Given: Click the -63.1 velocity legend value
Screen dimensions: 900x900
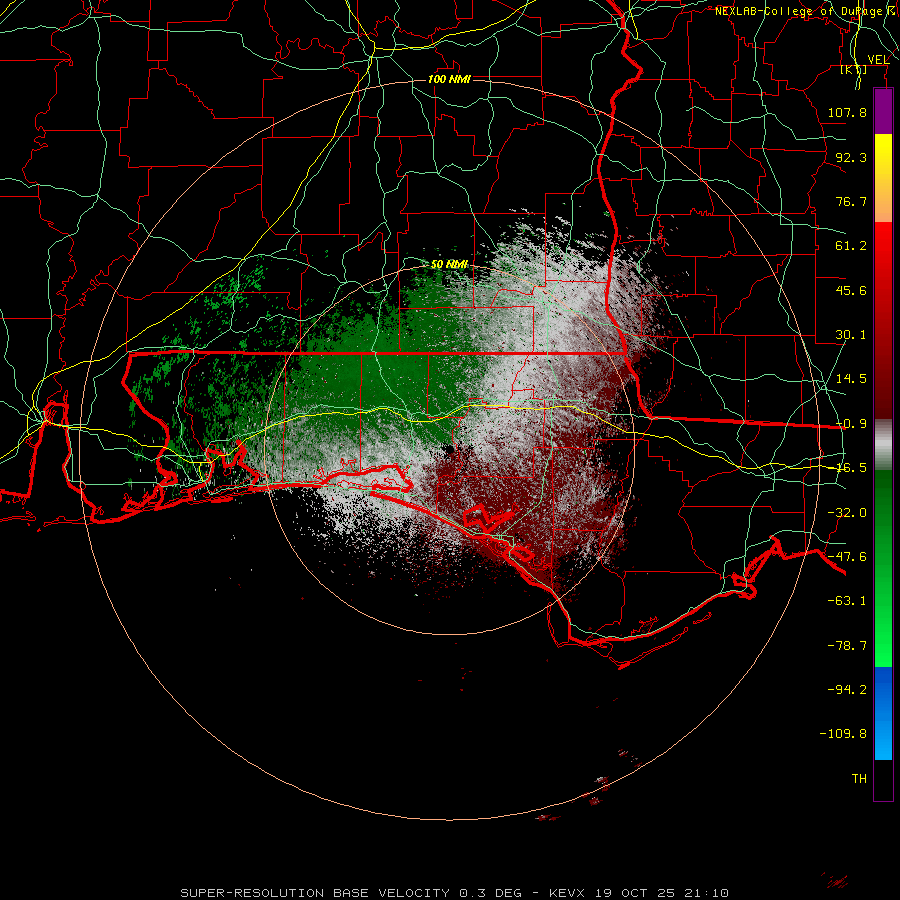Looking at the screenshot, I should pyautogui.click(x=847, y=601).
